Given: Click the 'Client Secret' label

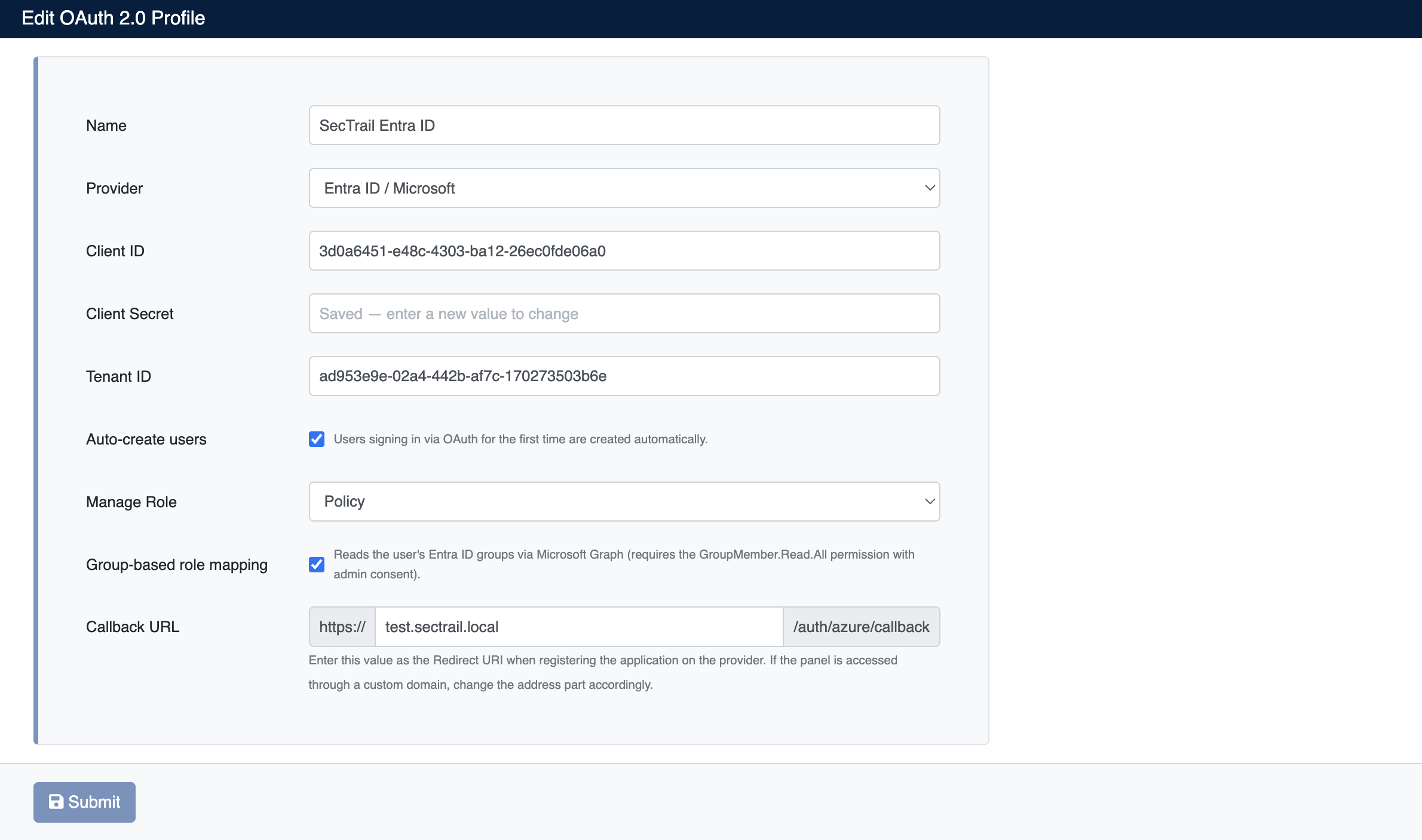Looking at the screenshot, I should point(130,314).
